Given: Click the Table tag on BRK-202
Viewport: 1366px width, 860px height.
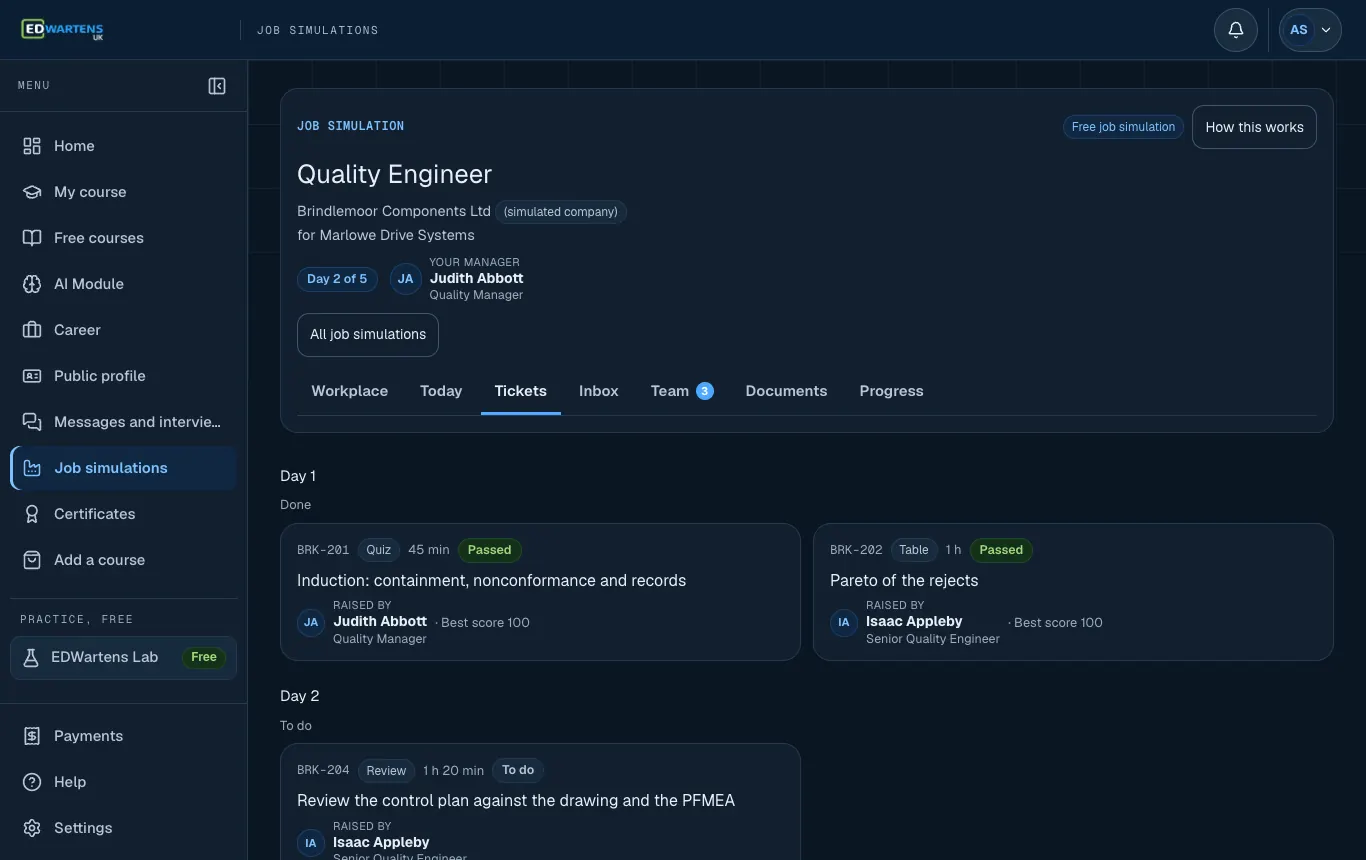Looking at the screenshot, I should (x=914, y=550).
